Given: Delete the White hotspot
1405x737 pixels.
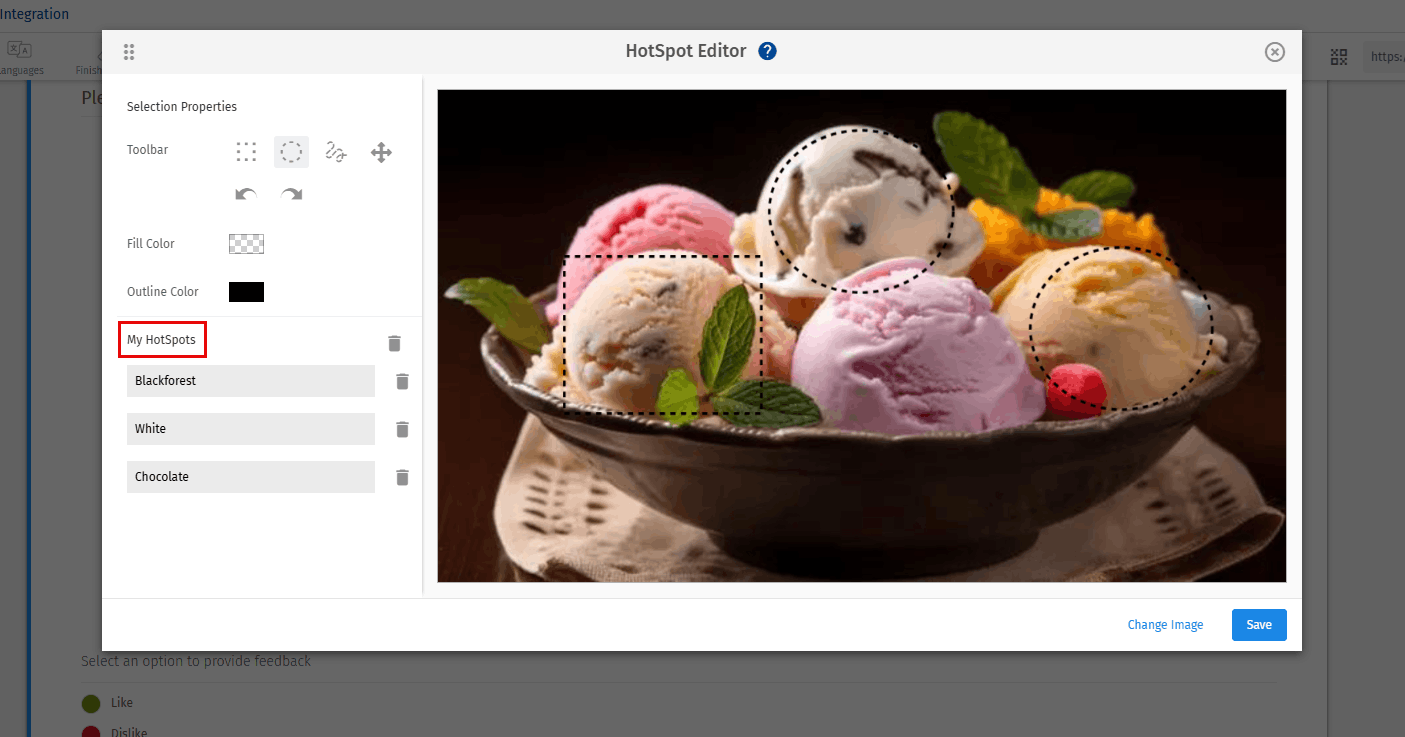Looking at the screenshot, I should pos(402,429).
